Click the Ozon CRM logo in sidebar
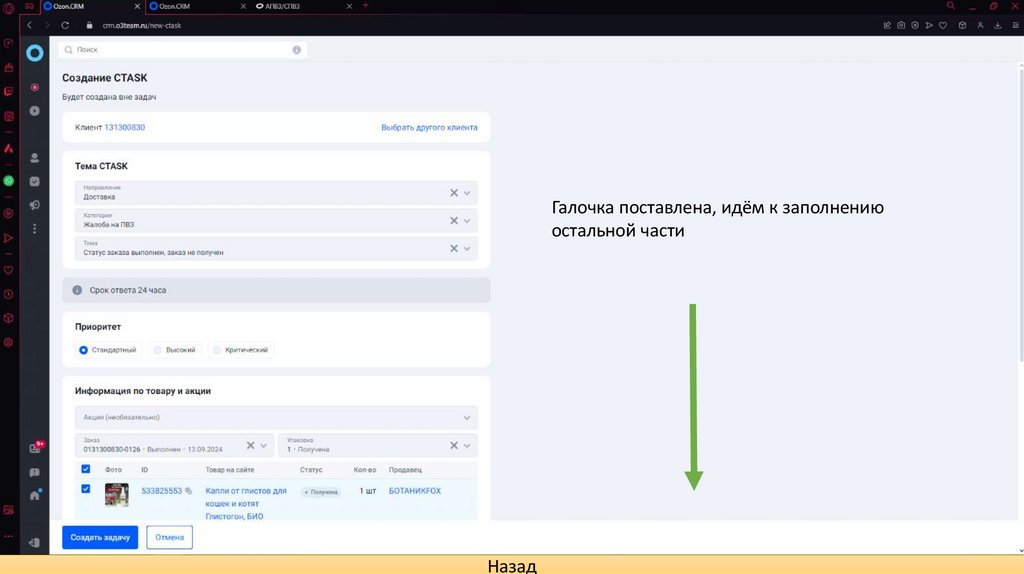This screenshot has width=1024, height=574. tap(35, 53)
